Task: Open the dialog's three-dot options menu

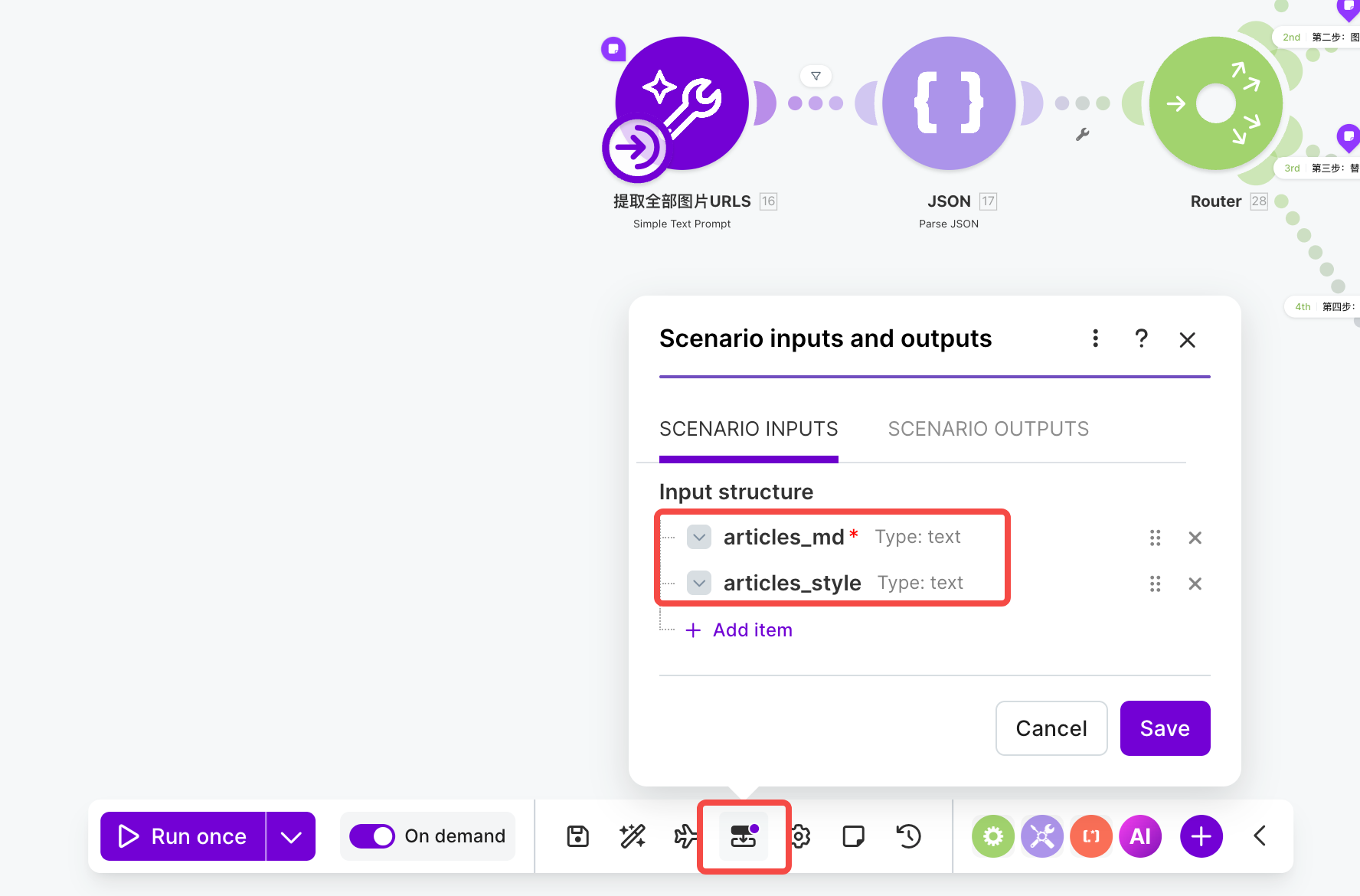Action: [1096, 338]
